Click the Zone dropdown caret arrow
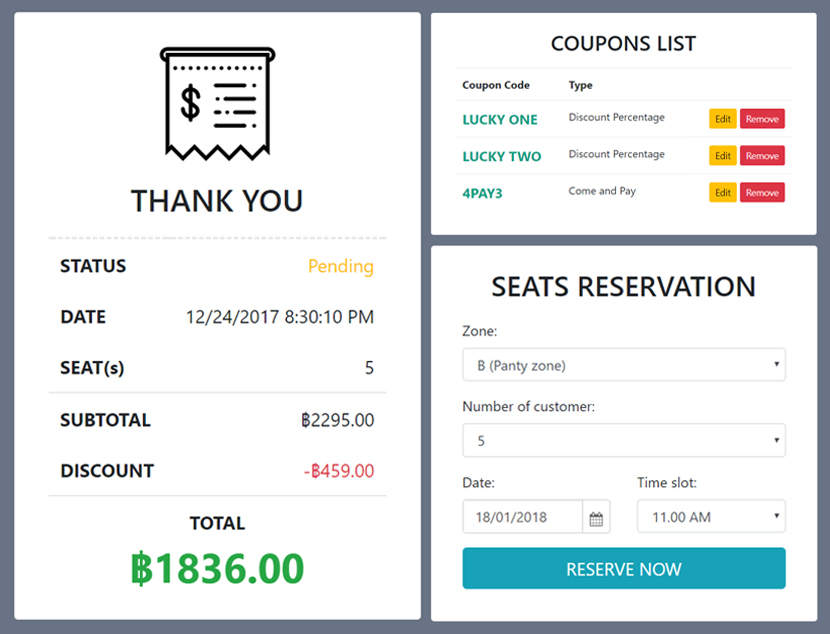The image size is (830, 634). pyautogui.click(x=778, y=365)
